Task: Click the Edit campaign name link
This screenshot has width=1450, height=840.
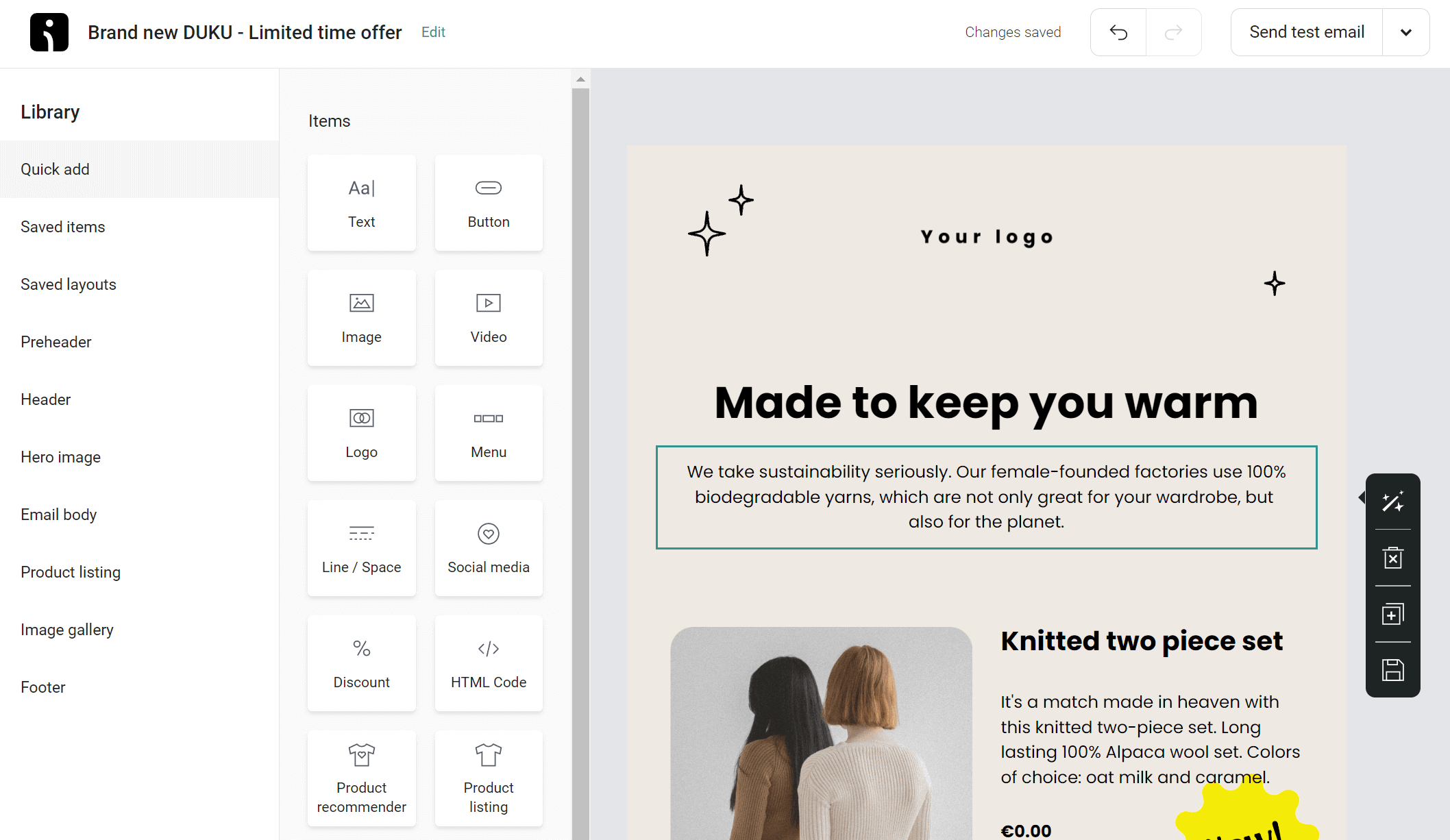Action: click(x=433, y=33)
